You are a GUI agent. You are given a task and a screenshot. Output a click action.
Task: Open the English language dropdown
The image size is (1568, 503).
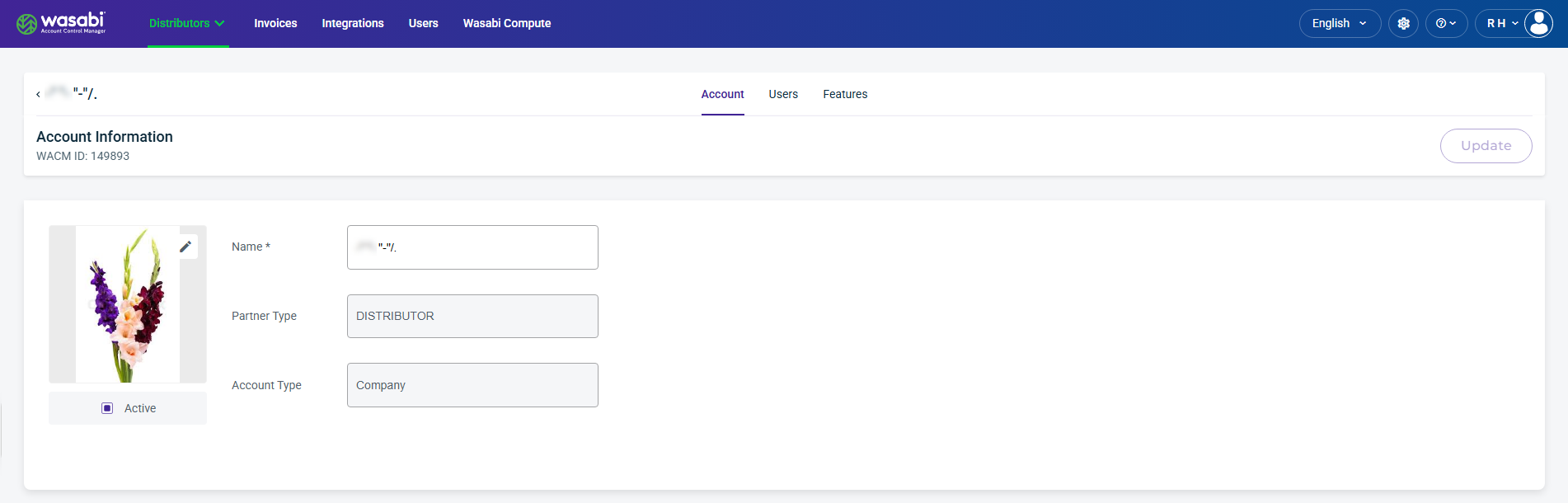(x=1340, y=23)
